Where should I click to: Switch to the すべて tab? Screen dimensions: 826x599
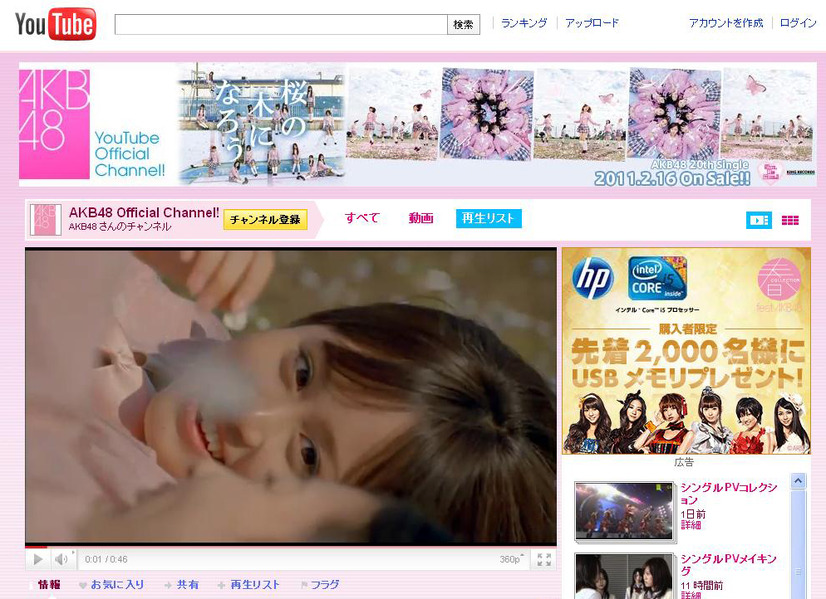(362, 218)
